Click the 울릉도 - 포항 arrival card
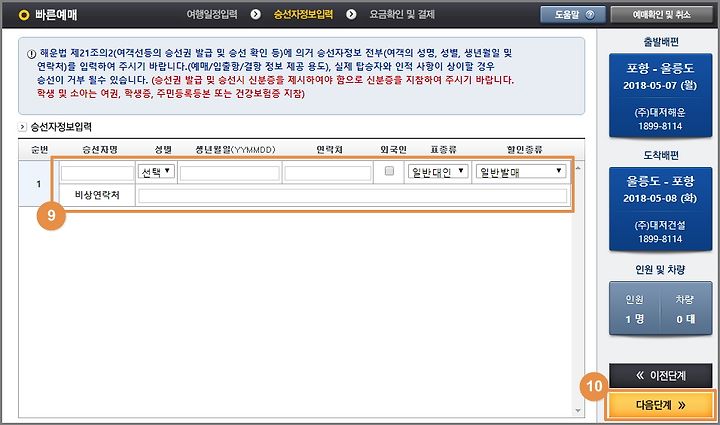The width and height of the screenshot is (720, 425). click(x=660, y=209)
